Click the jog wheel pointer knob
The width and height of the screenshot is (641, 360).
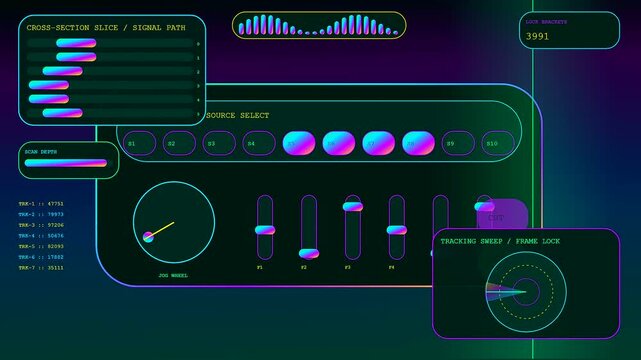(x=148, y=237)
